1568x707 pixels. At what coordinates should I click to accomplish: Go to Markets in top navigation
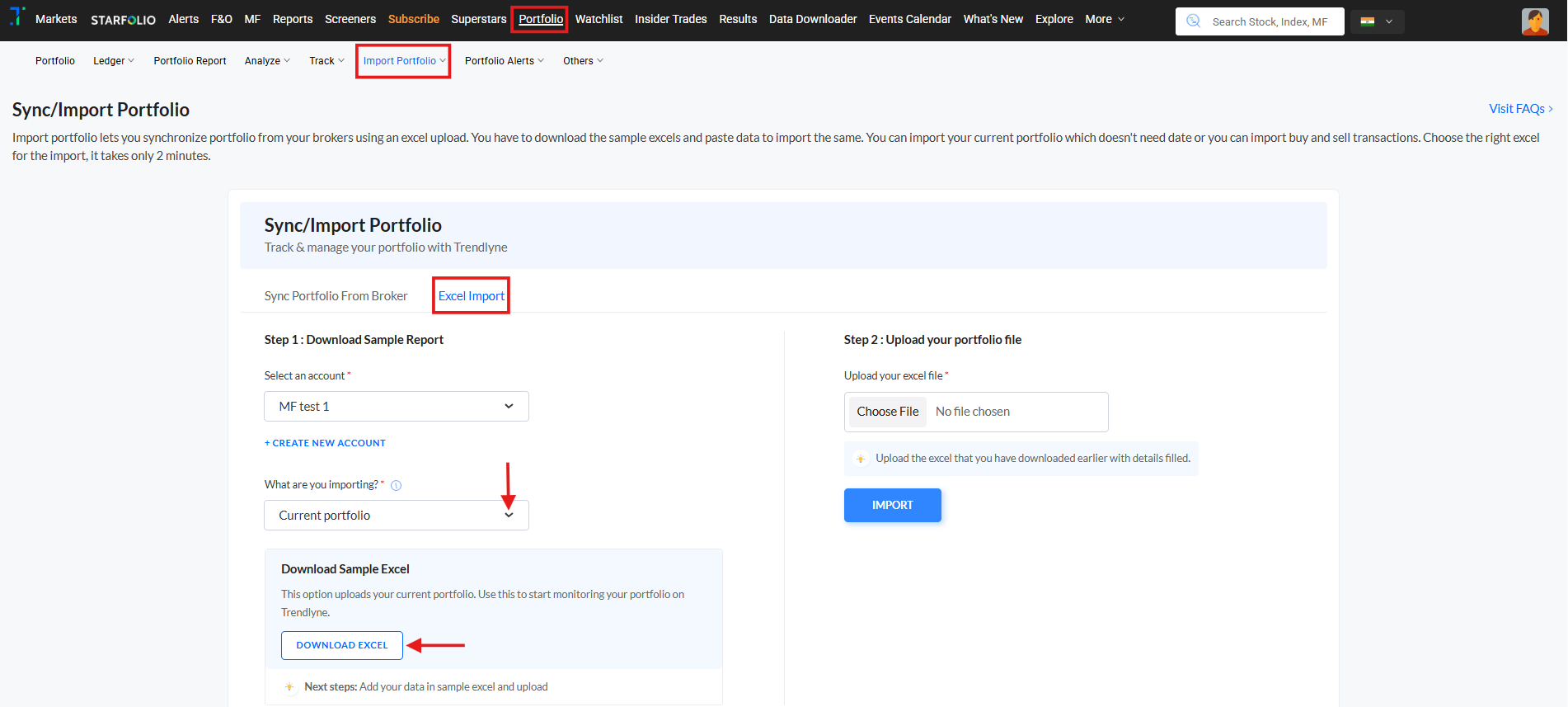coord(56,19)
